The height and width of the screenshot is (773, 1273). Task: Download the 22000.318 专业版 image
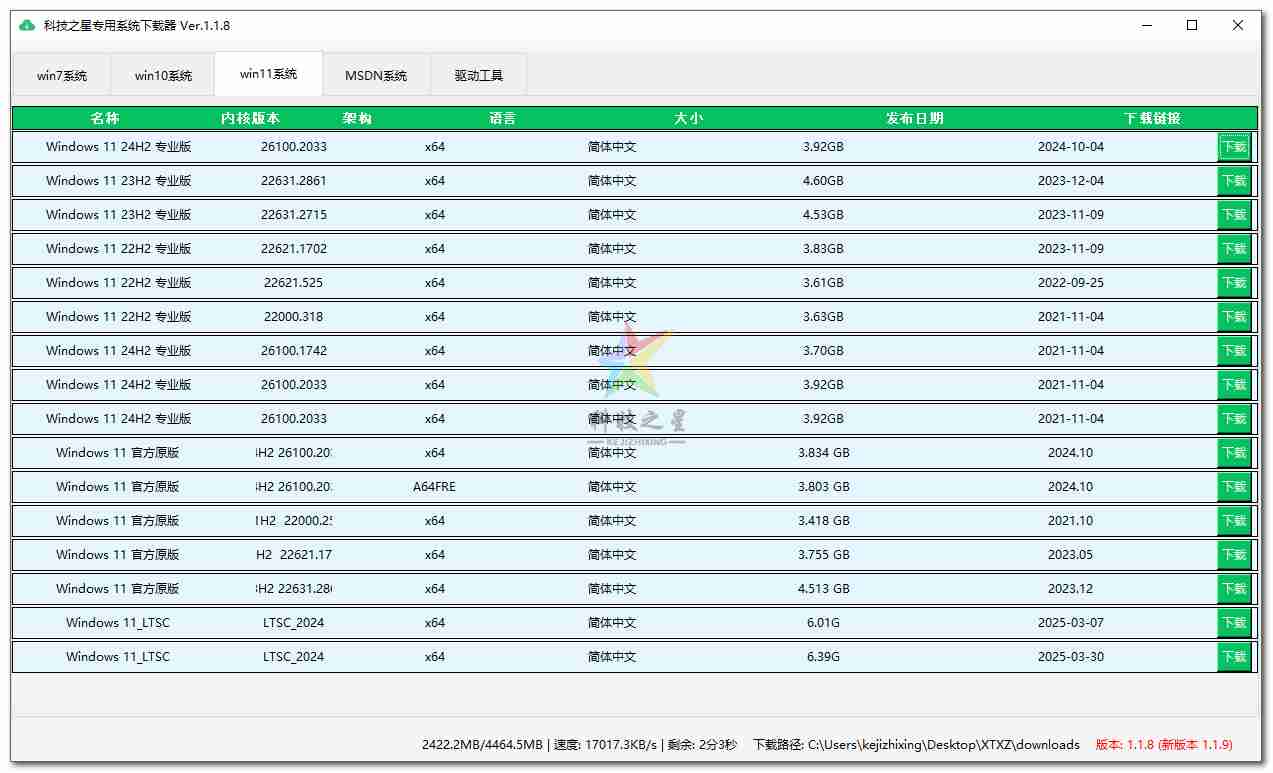coord(1233,317)
